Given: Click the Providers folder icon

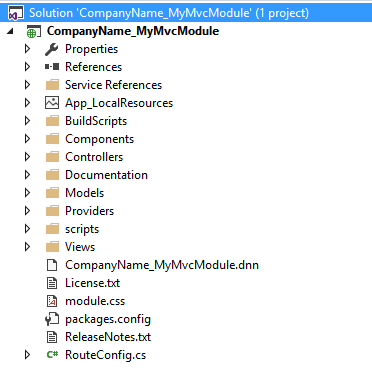Looking at the screenshot, I should click(x=52, y=211).
